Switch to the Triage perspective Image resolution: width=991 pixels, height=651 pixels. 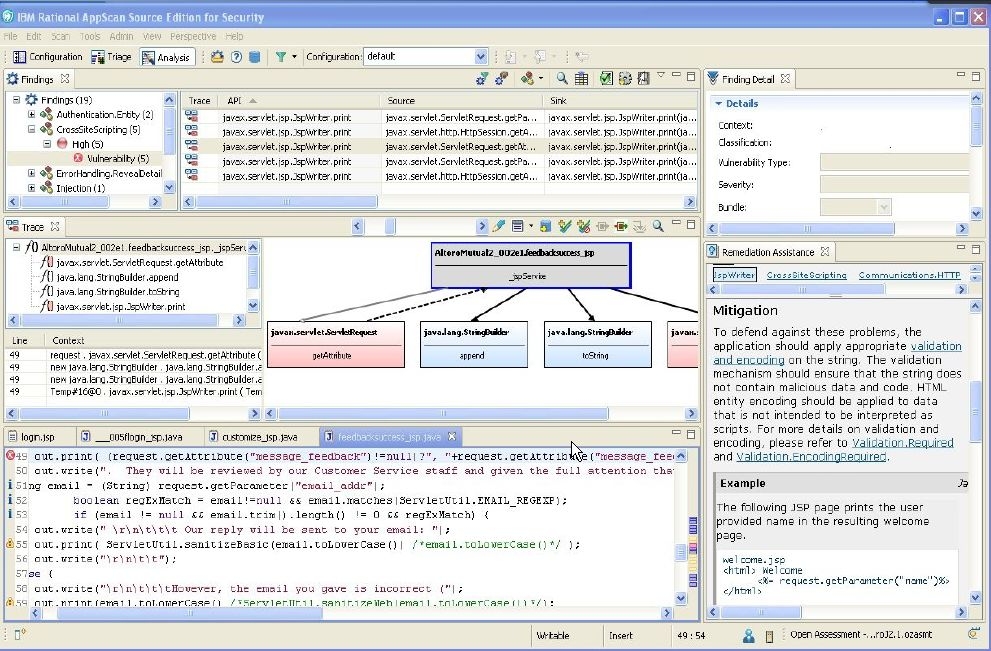tap(111, 57)
